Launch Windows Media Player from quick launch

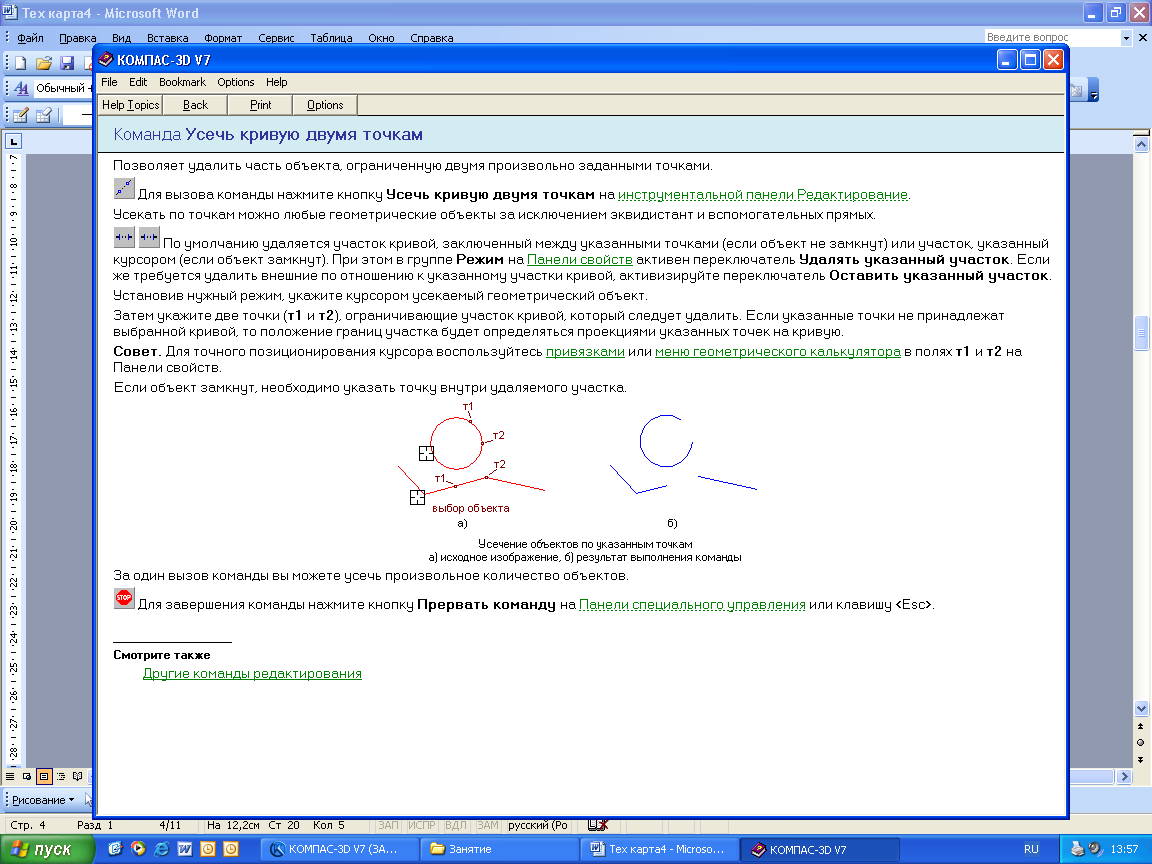[x=138, y=849]
